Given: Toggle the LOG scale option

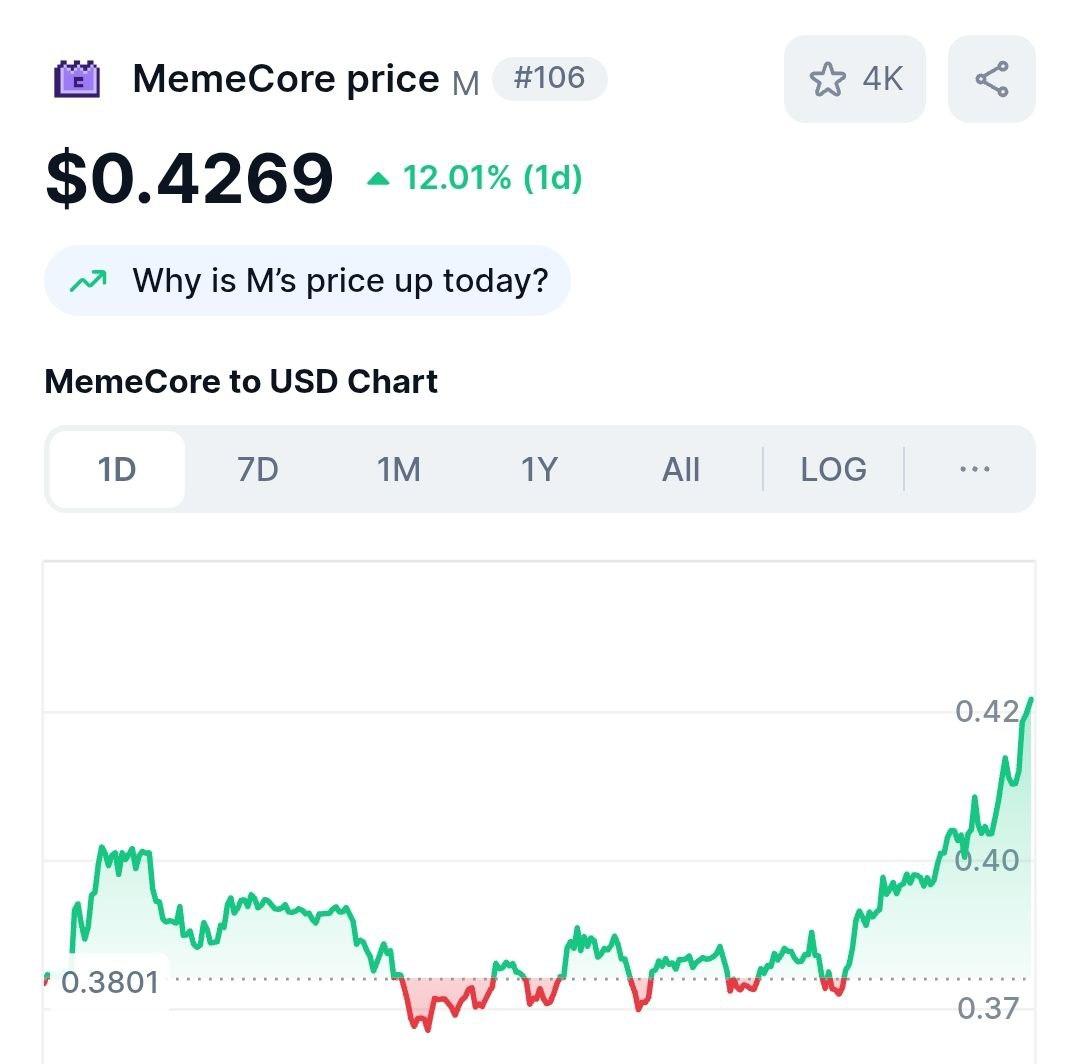Looking at the screenshot, I should pos(833,469).
